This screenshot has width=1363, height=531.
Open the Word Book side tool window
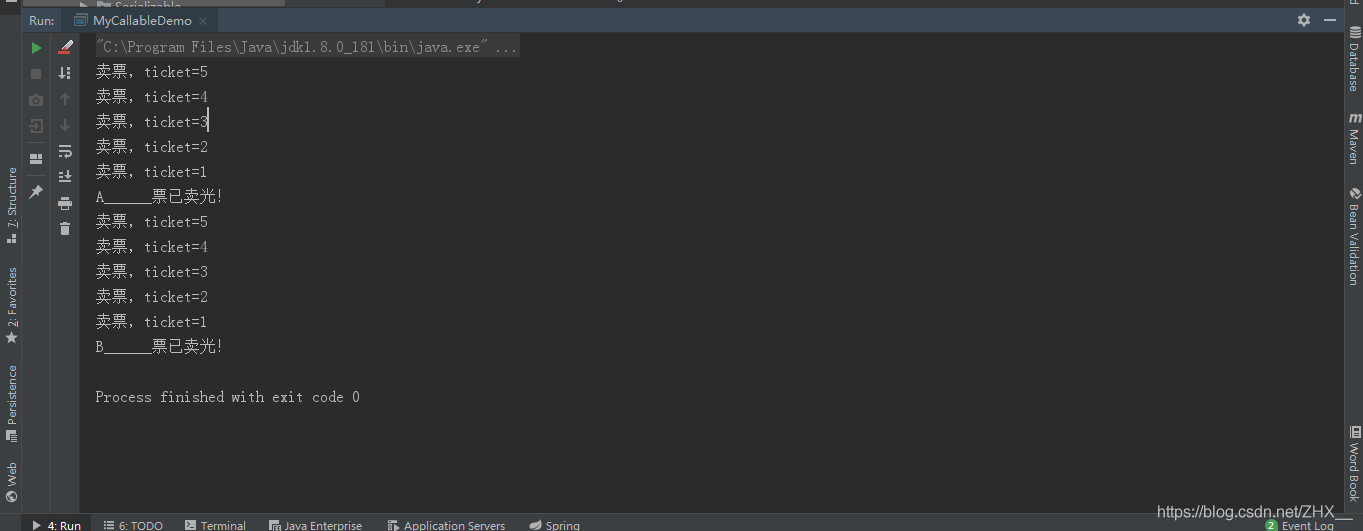point(1353,463)
